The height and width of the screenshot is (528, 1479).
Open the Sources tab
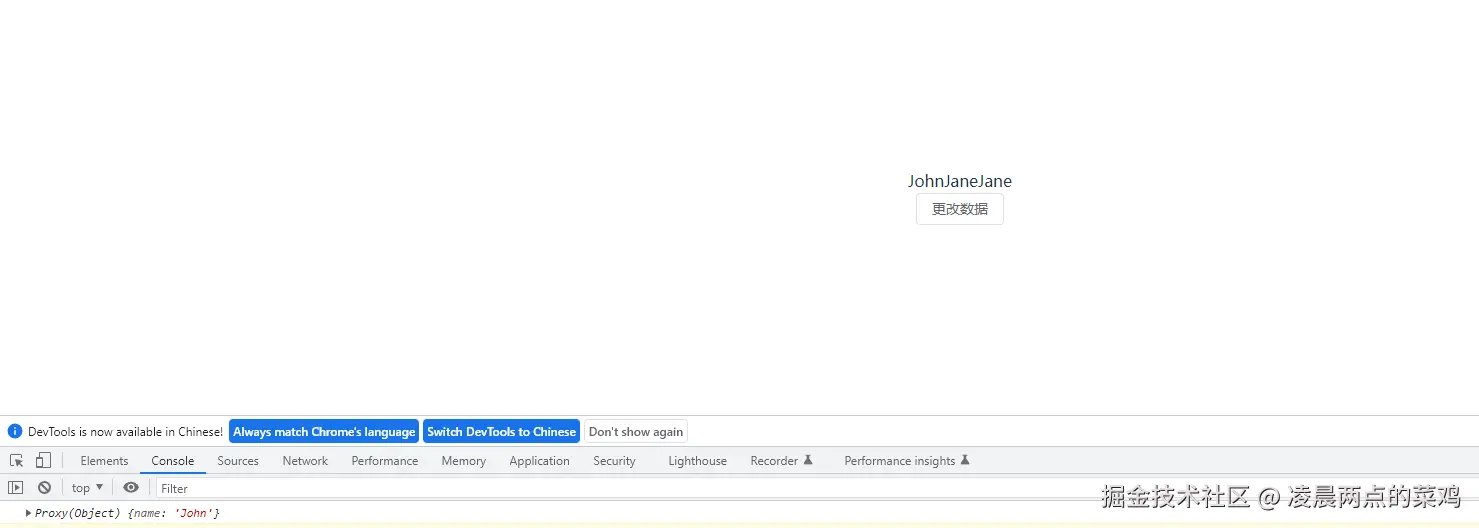238,461
